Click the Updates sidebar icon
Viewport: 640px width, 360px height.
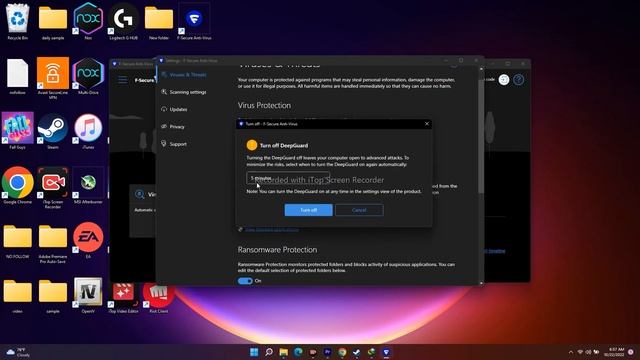click(x=164, y=109)
